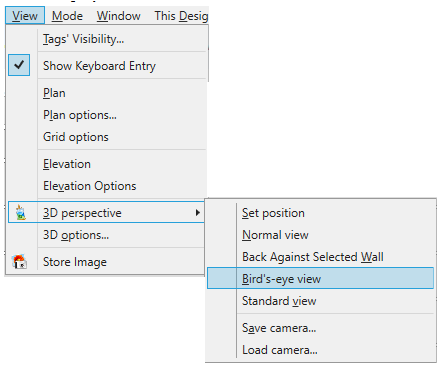Open Elevation Options
This screenshot has height=368, width=444.
90,186
